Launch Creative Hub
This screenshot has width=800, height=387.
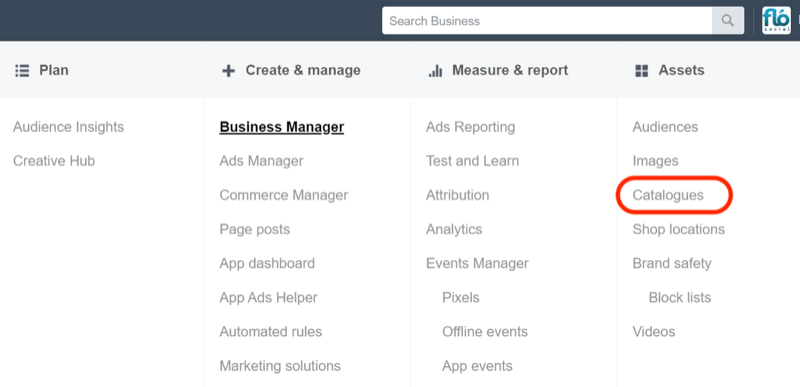pyautogui.click(x=54, y=161)
